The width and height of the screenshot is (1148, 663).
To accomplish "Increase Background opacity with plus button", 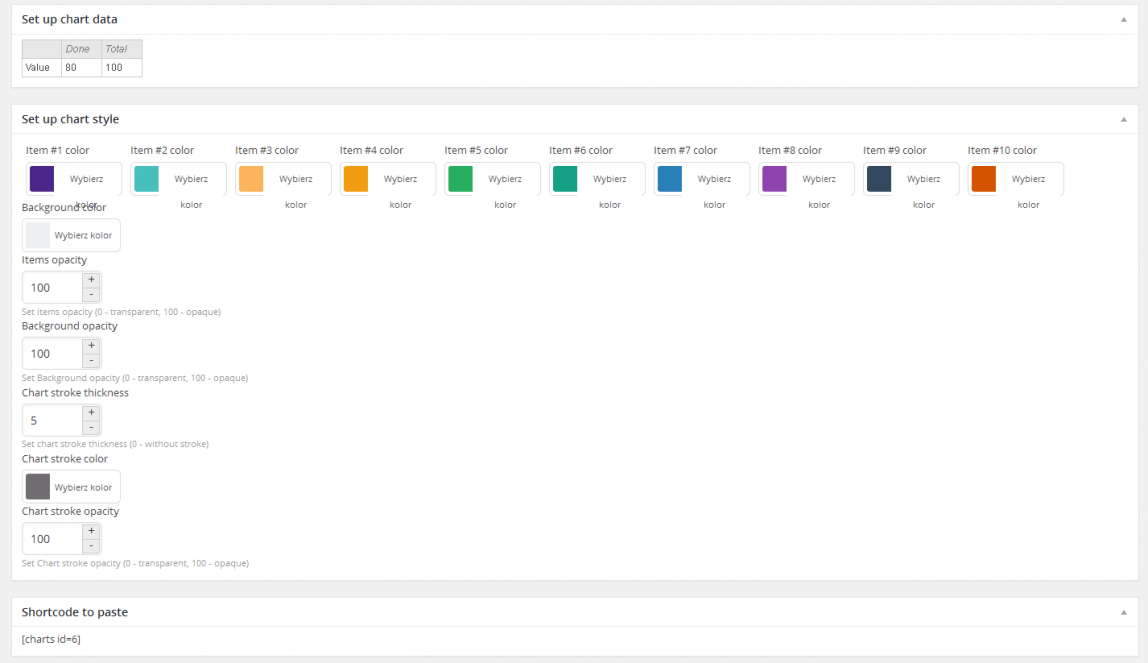I will click(91, 345).
